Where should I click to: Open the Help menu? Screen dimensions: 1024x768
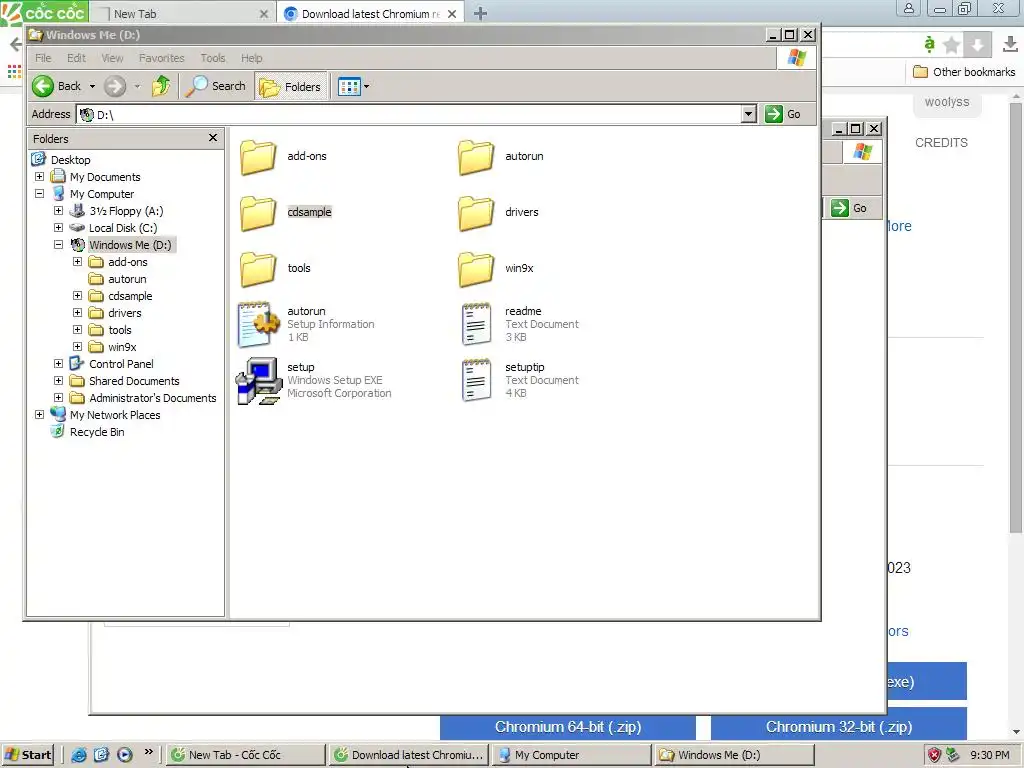(251, 58)
